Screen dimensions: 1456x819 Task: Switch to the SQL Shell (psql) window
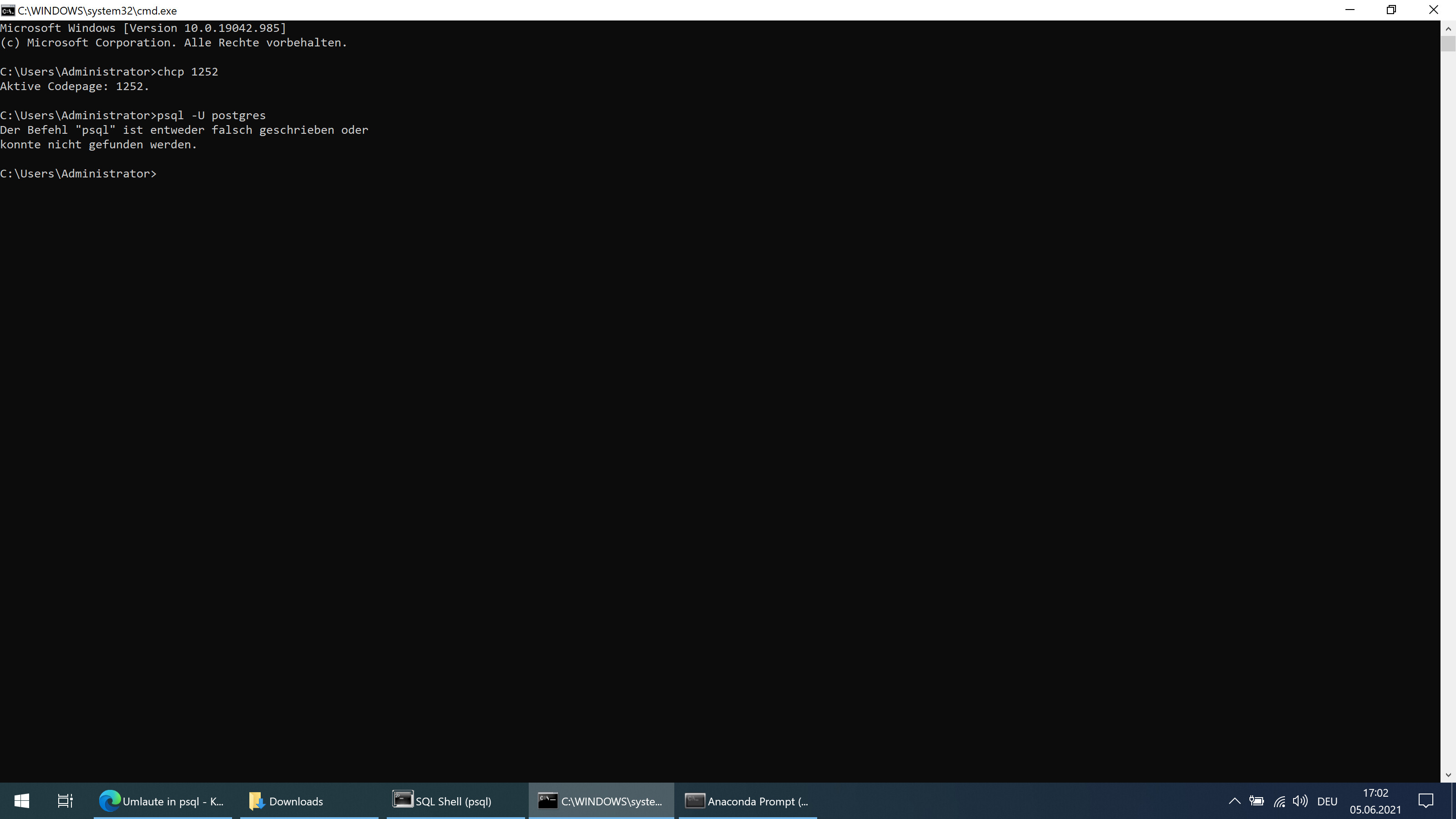pos(455,801)
